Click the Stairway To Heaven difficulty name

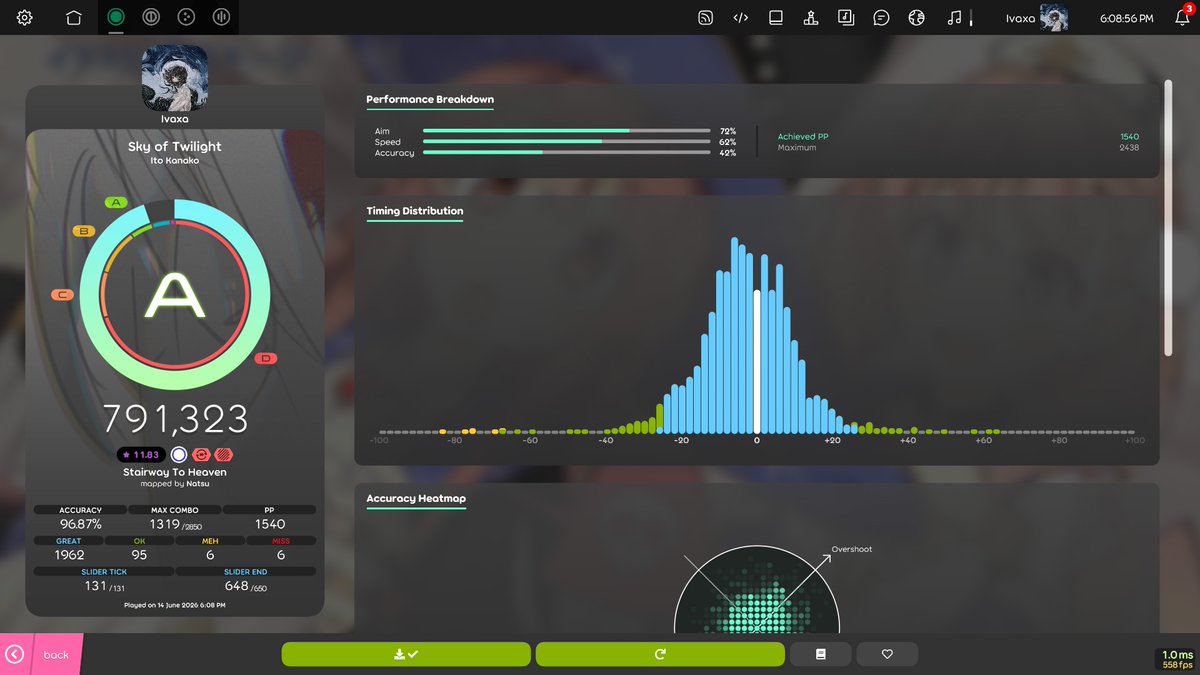[x=175, y=472]
